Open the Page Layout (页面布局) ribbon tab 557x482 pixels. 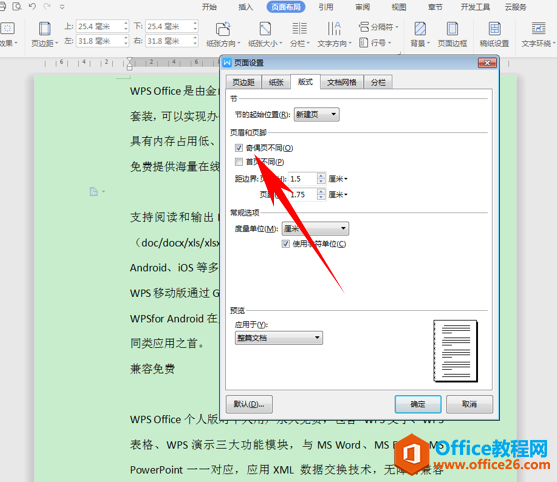coord(286,7)
